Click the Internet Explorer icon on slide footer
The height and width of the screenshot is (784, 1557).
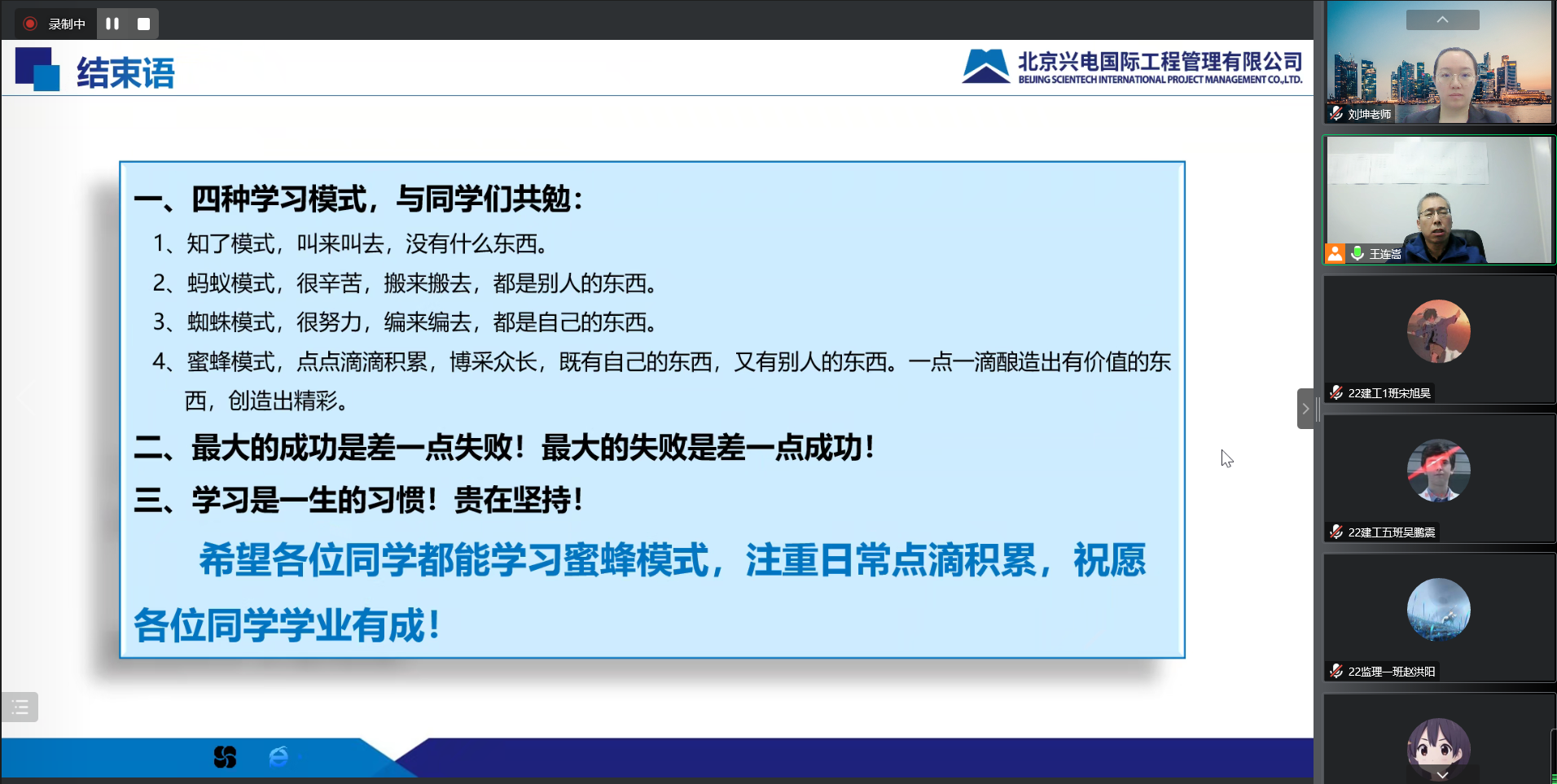tap(279, 757)
